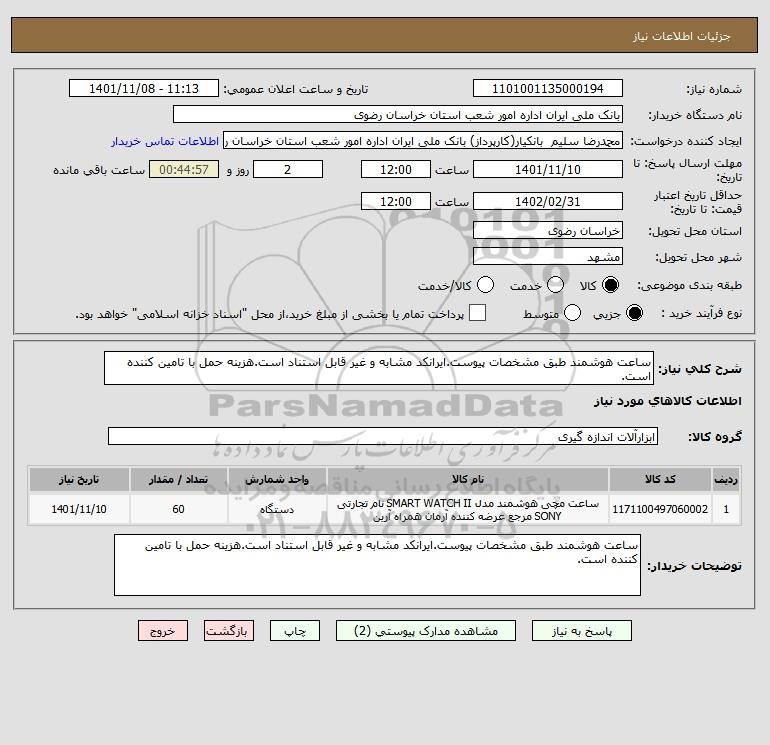The image size is (770, 745).
Task: Click the buyer notes text area
Action: tap(377, 565)
